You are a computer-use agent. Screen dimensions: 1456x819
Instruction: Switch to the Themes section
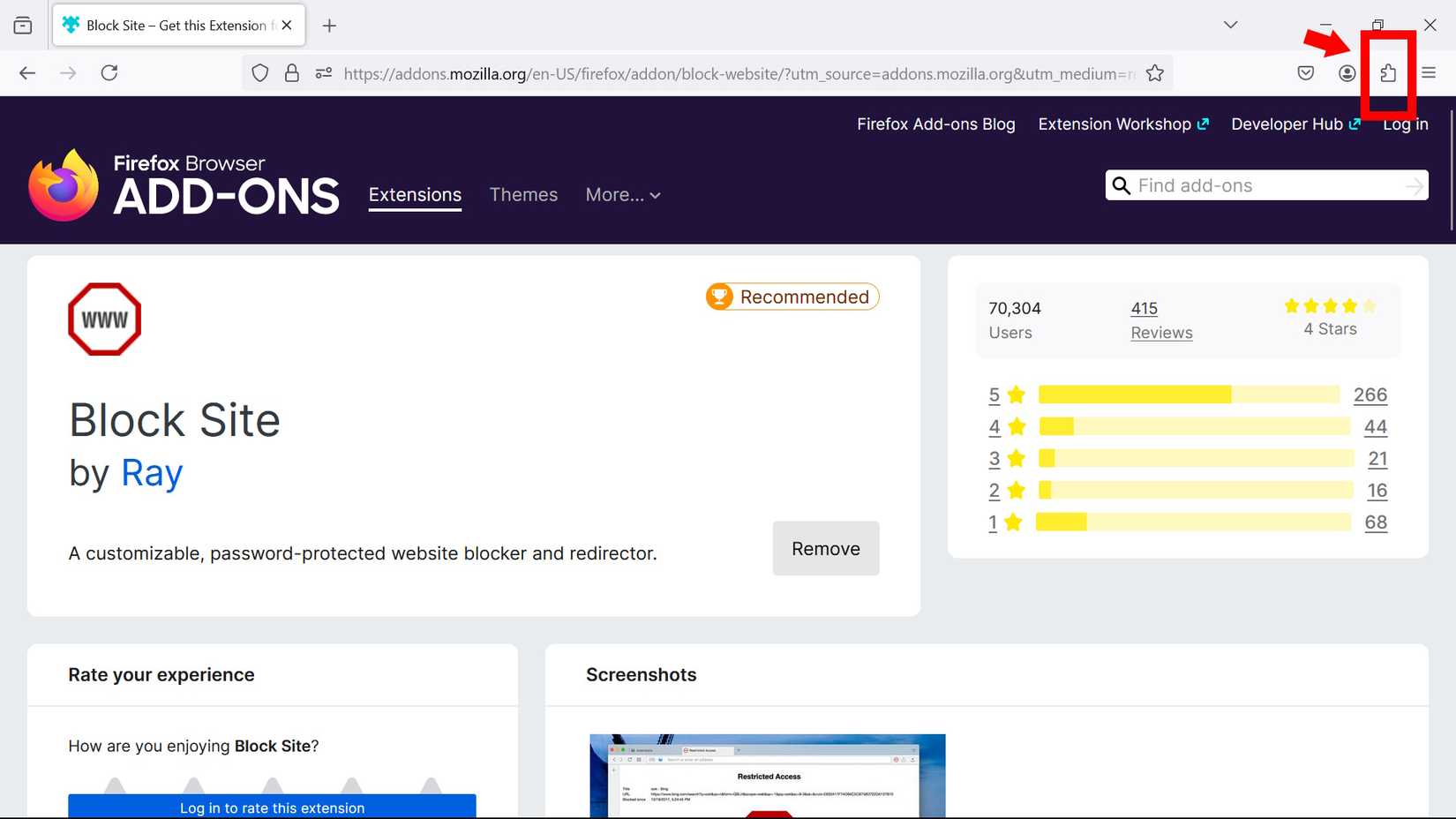523,195
